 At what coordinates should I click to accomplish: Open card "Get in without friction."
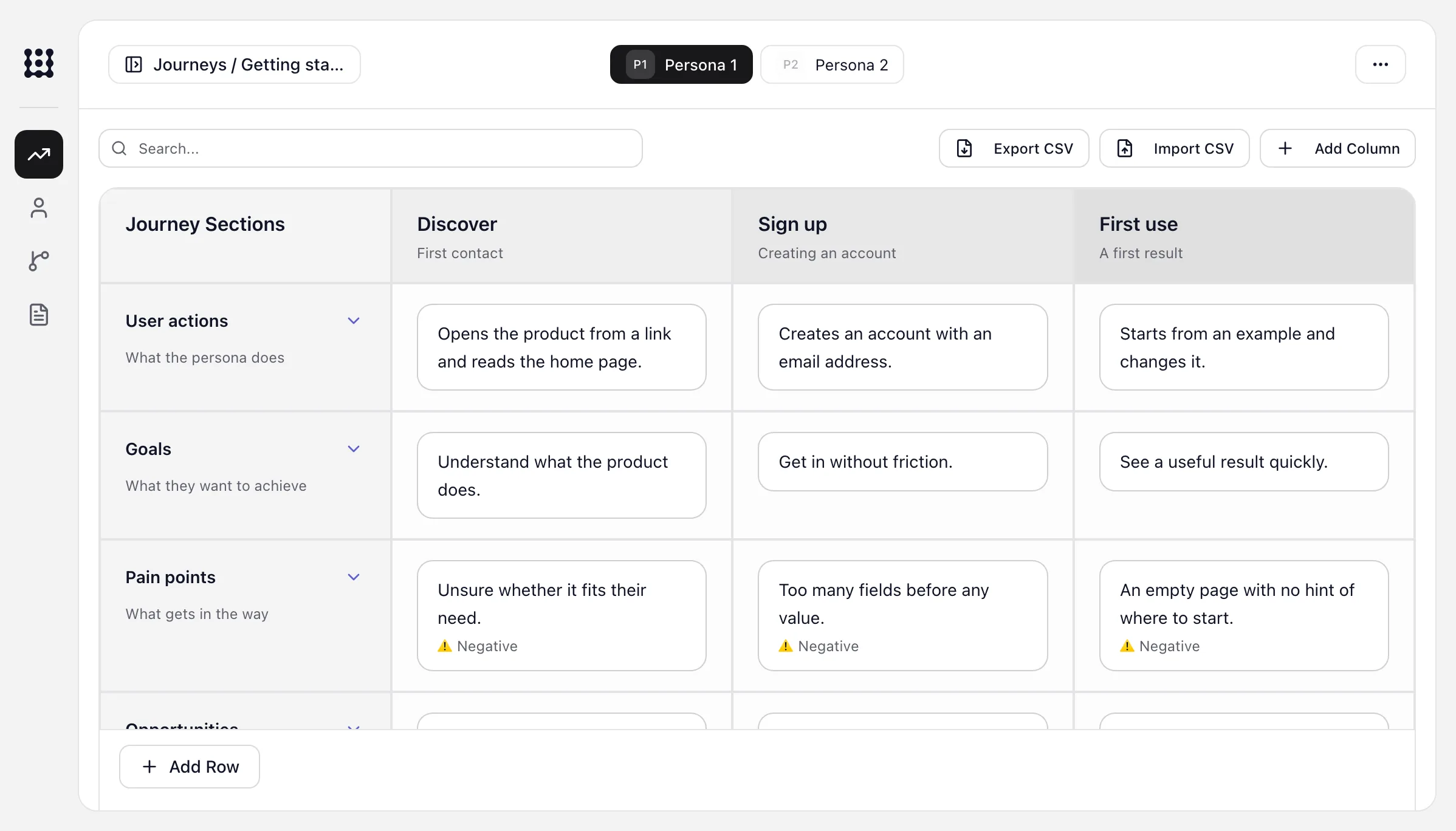[902, 462]
